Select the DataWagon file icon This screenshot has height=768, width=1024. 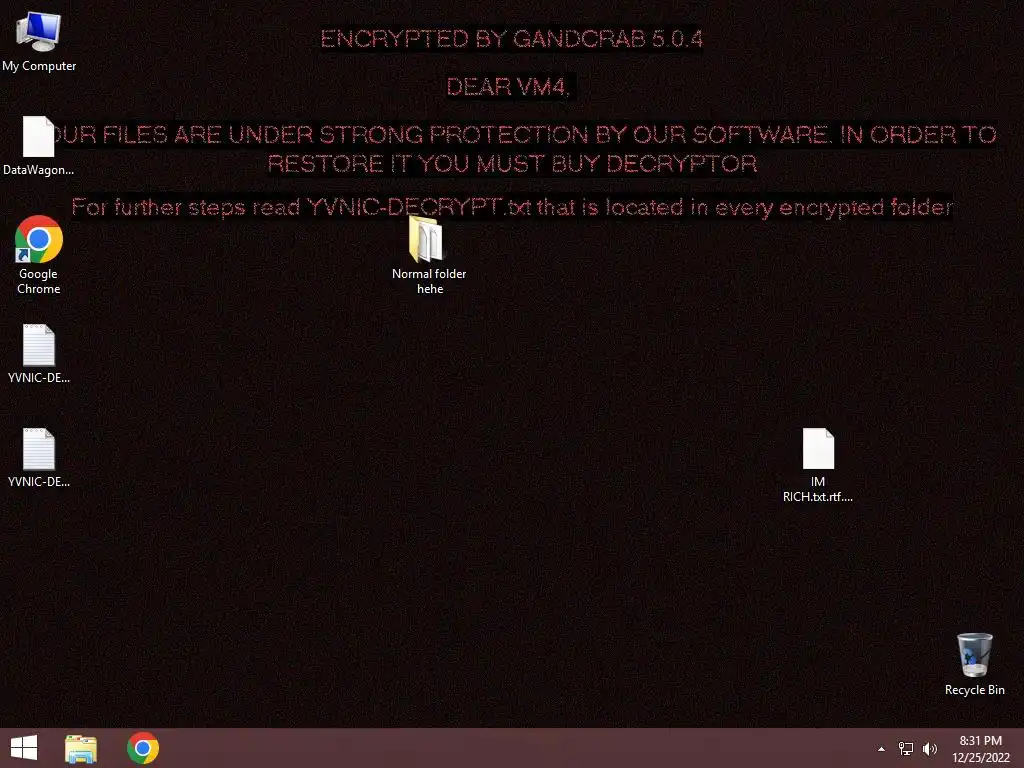click(39, 146)
